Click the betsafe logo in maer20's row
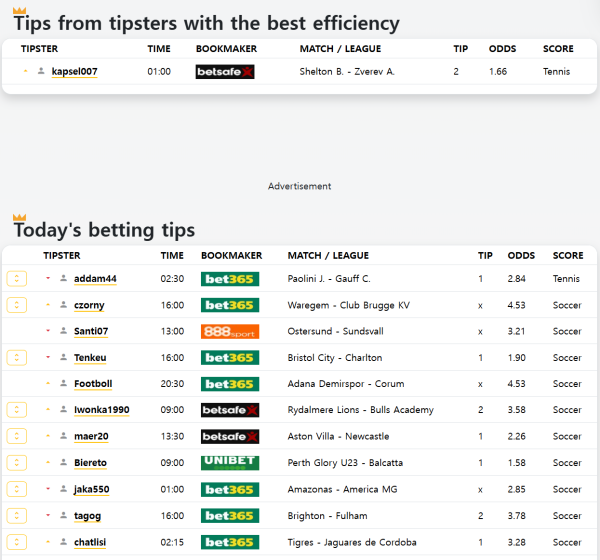The height and width of the screenshot is (560, 600). tap(229, 436)
